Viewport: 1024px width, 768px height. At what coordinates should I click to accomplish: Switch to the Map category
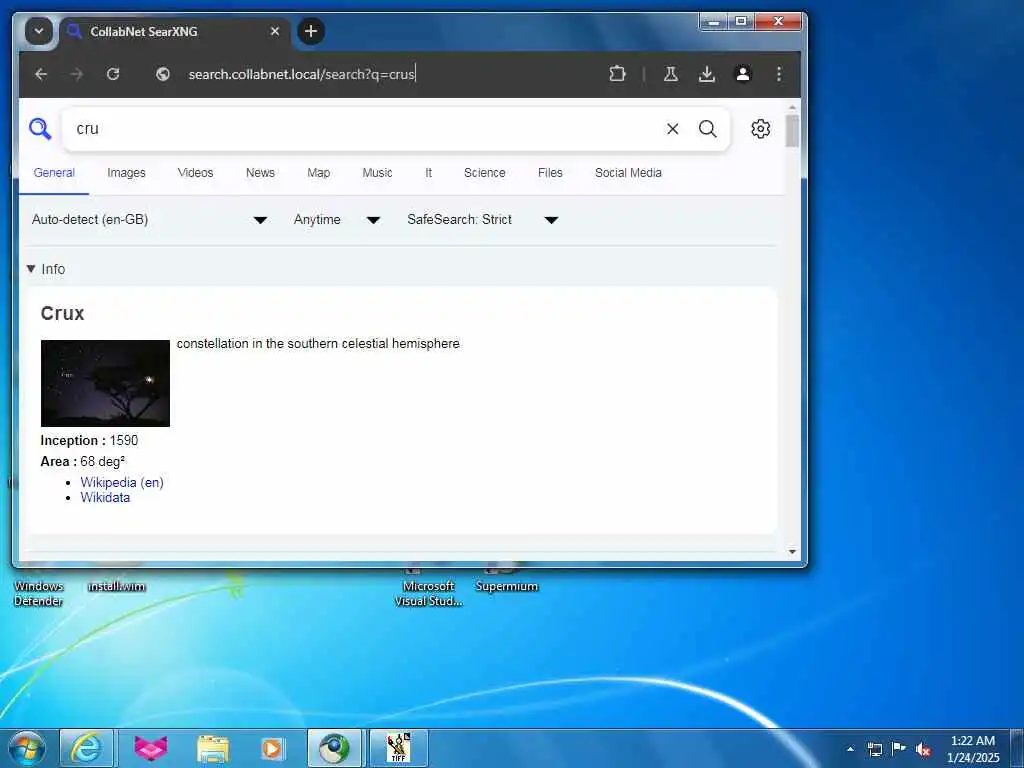(x=319, y=173)
